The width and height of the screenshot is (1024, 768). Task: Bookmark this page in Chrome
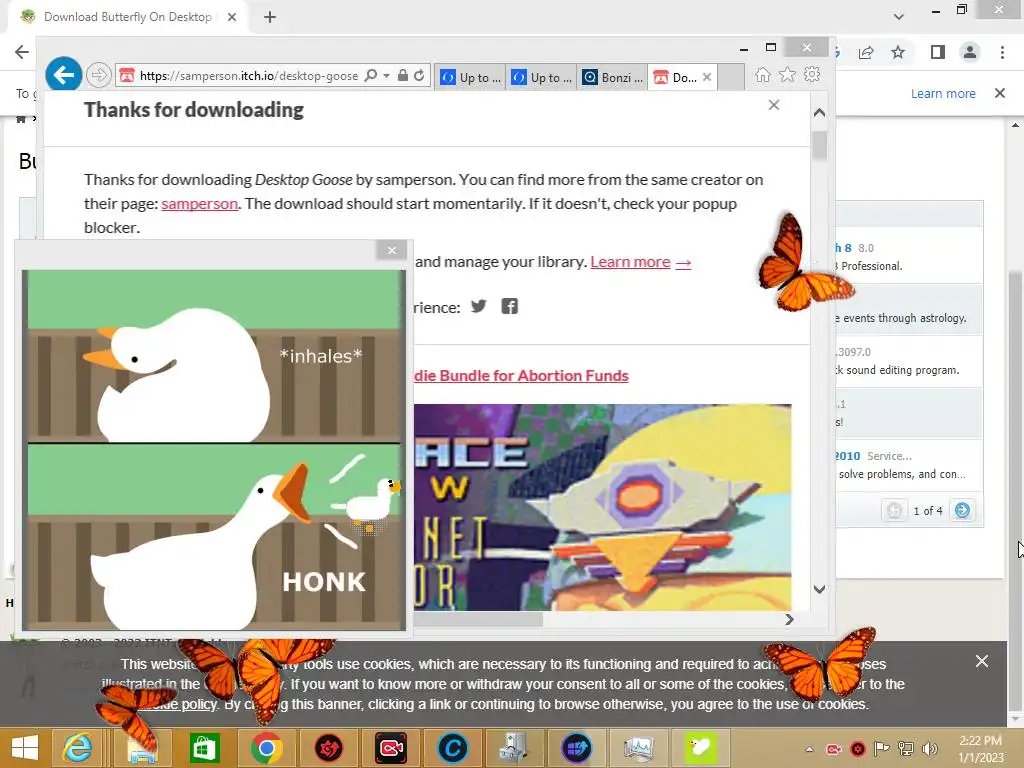[x=899, y=52]
